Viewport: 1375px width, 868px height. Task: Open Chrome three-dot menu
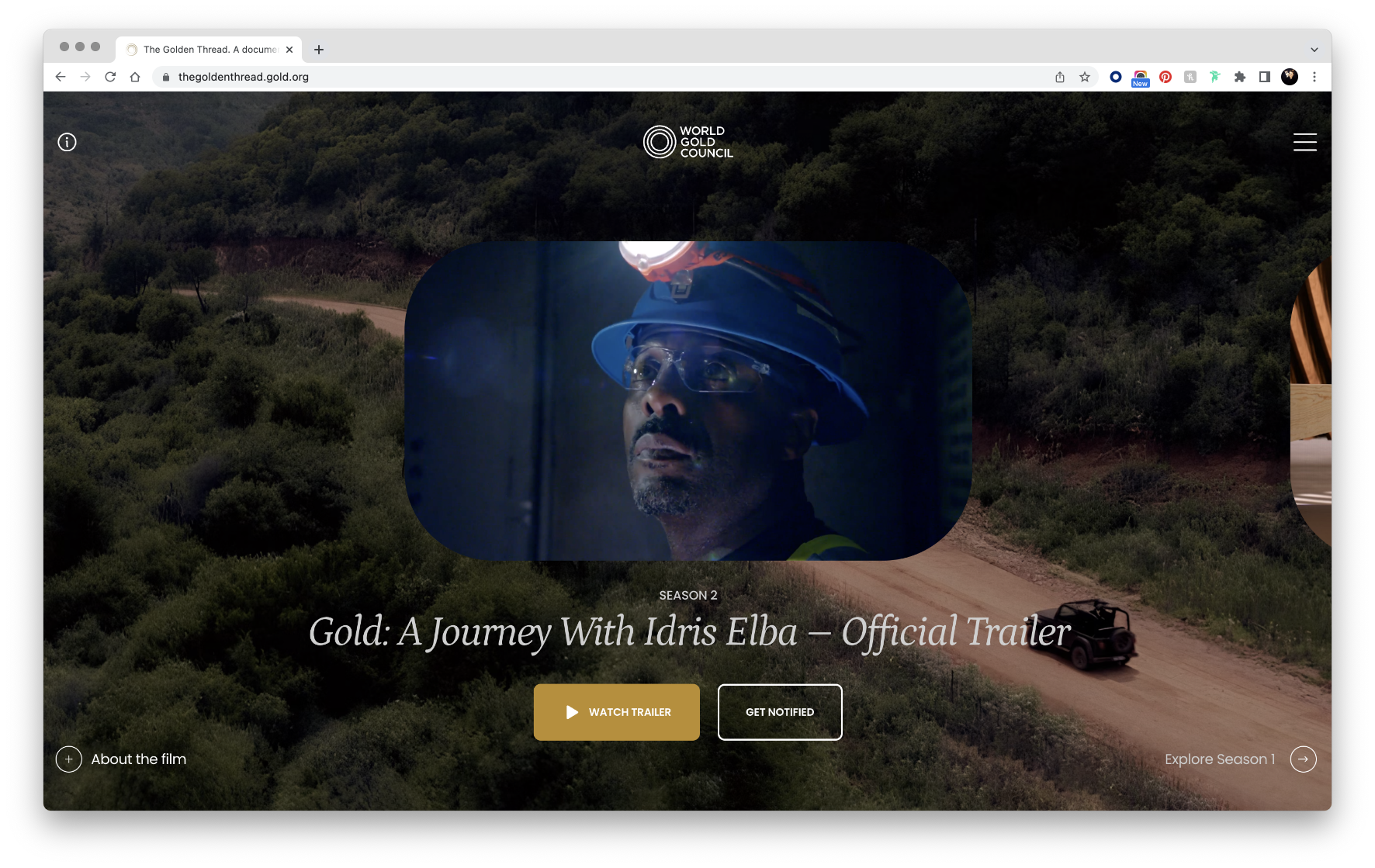tap(1314, 77)
